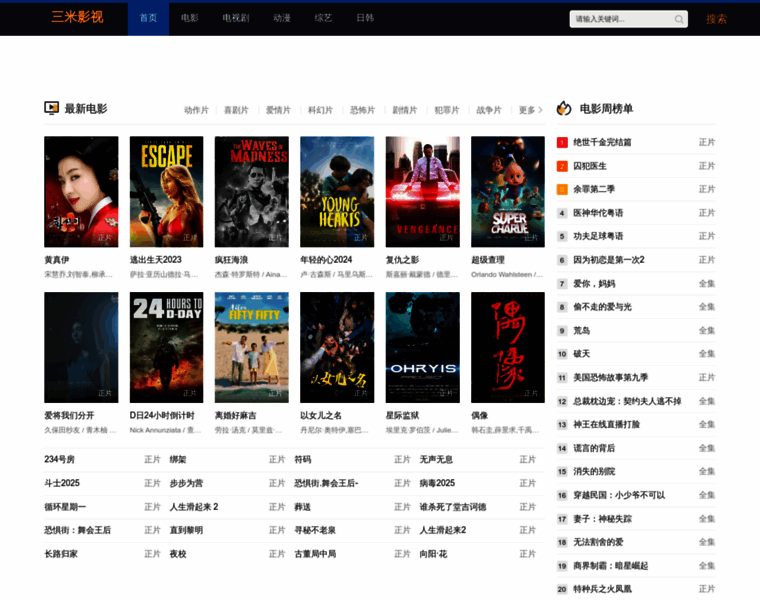Go to the 动漫 tab

coord(282,18)
